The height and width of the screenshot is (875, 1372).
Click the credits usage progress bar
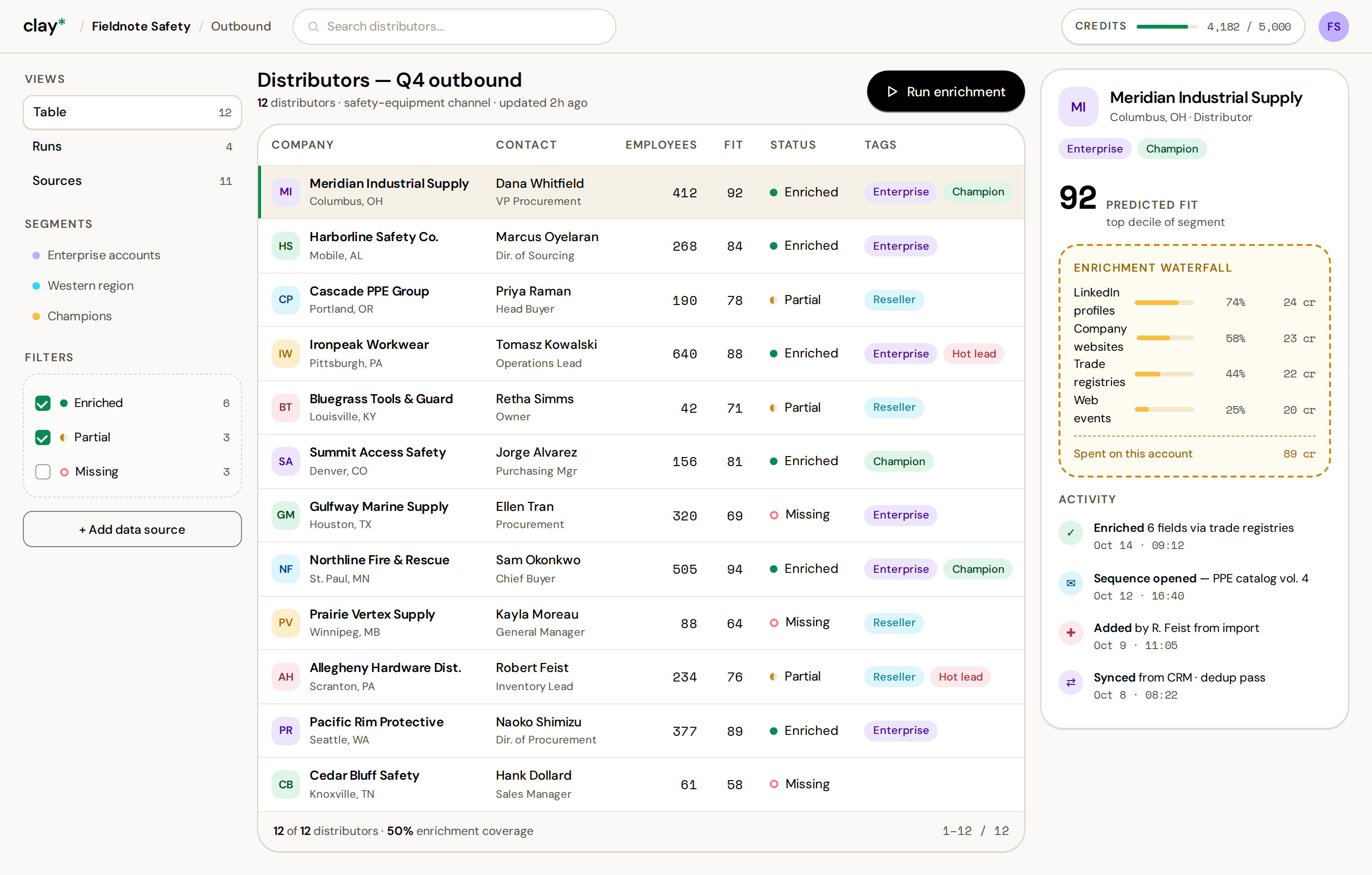(1166, 26)
